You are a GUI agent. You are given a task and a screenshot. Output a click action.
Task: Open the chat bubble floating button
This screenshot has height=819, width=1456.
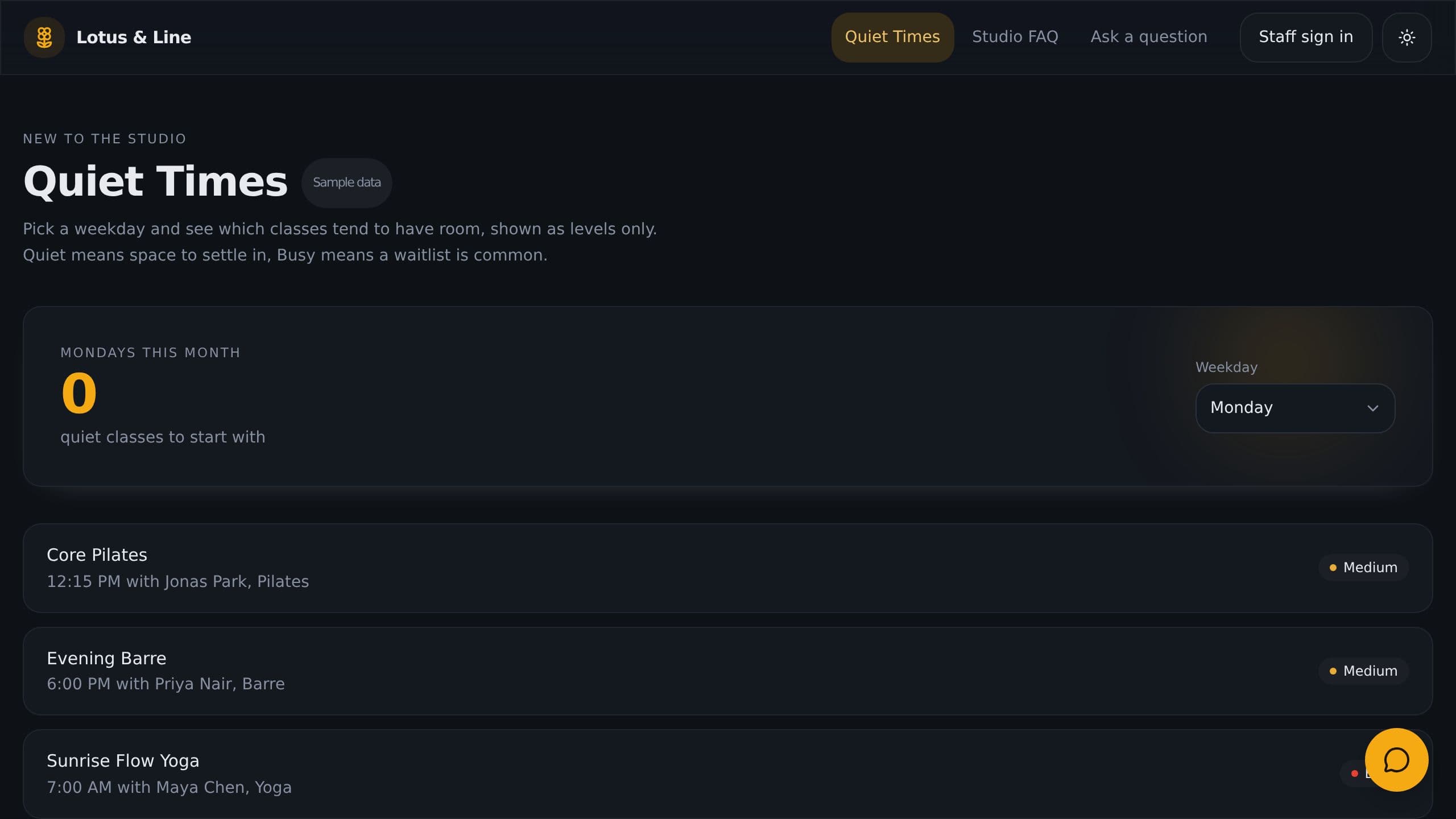point(1396,760)
